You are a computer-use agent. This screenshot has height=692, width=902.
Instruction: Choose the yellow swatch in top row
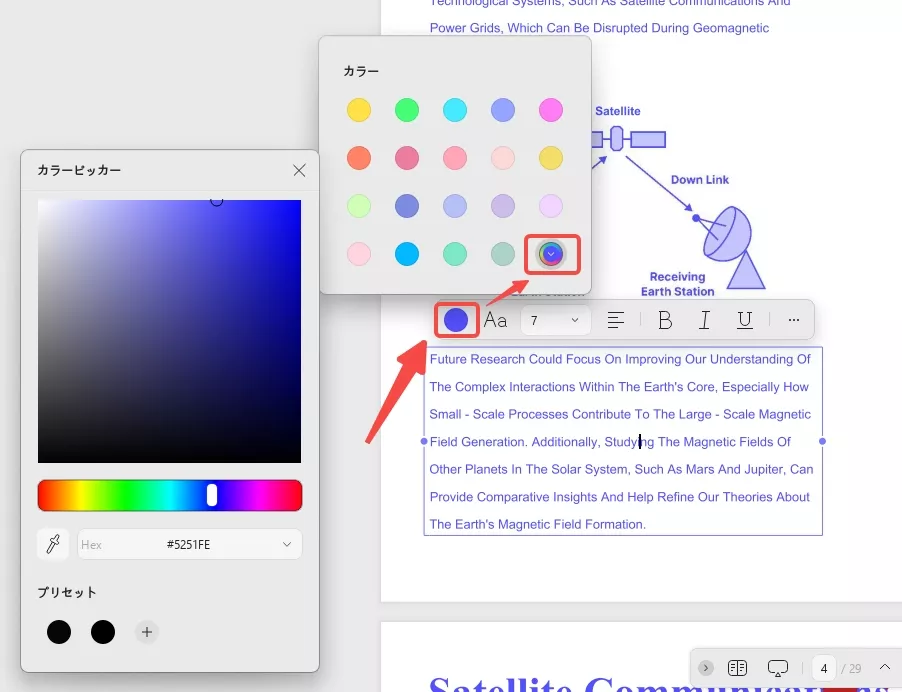tap(359, 110)
